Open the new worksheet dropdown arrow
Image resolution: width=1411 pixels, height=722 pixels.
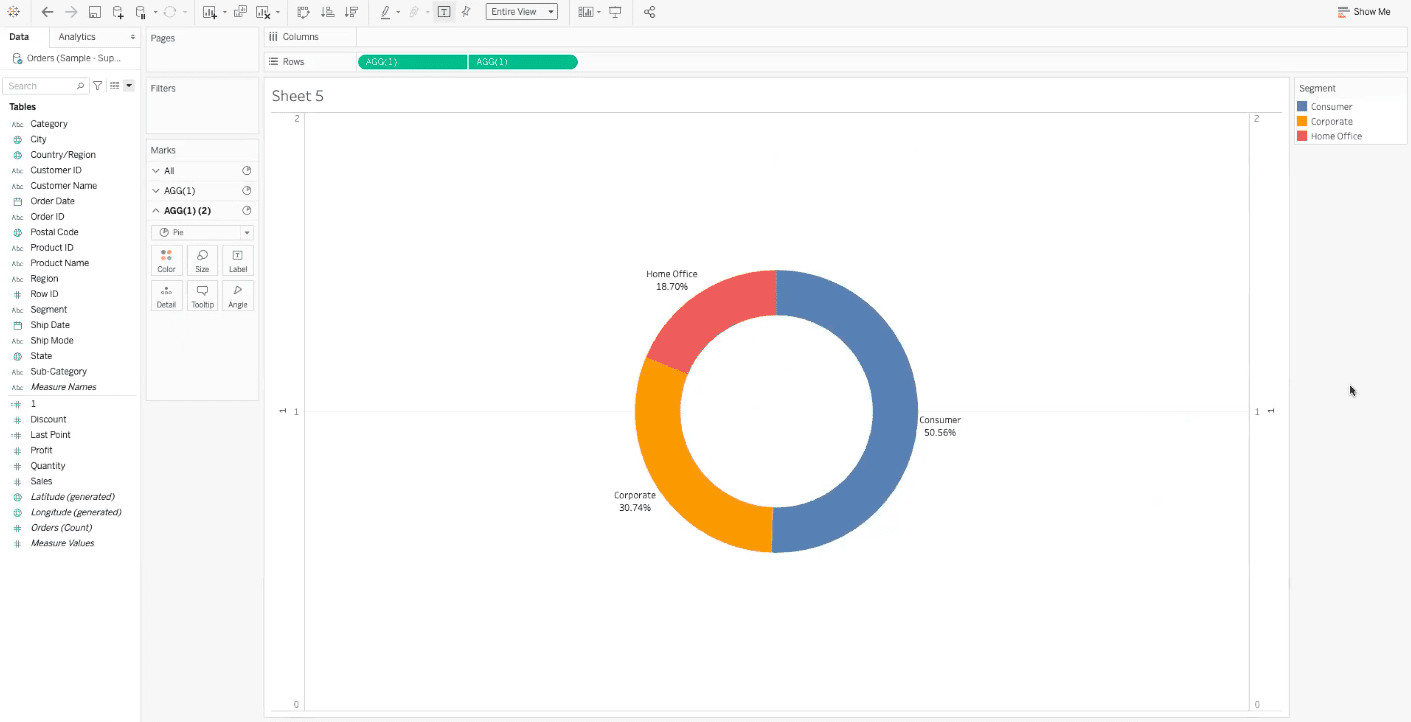pos(224,12)
